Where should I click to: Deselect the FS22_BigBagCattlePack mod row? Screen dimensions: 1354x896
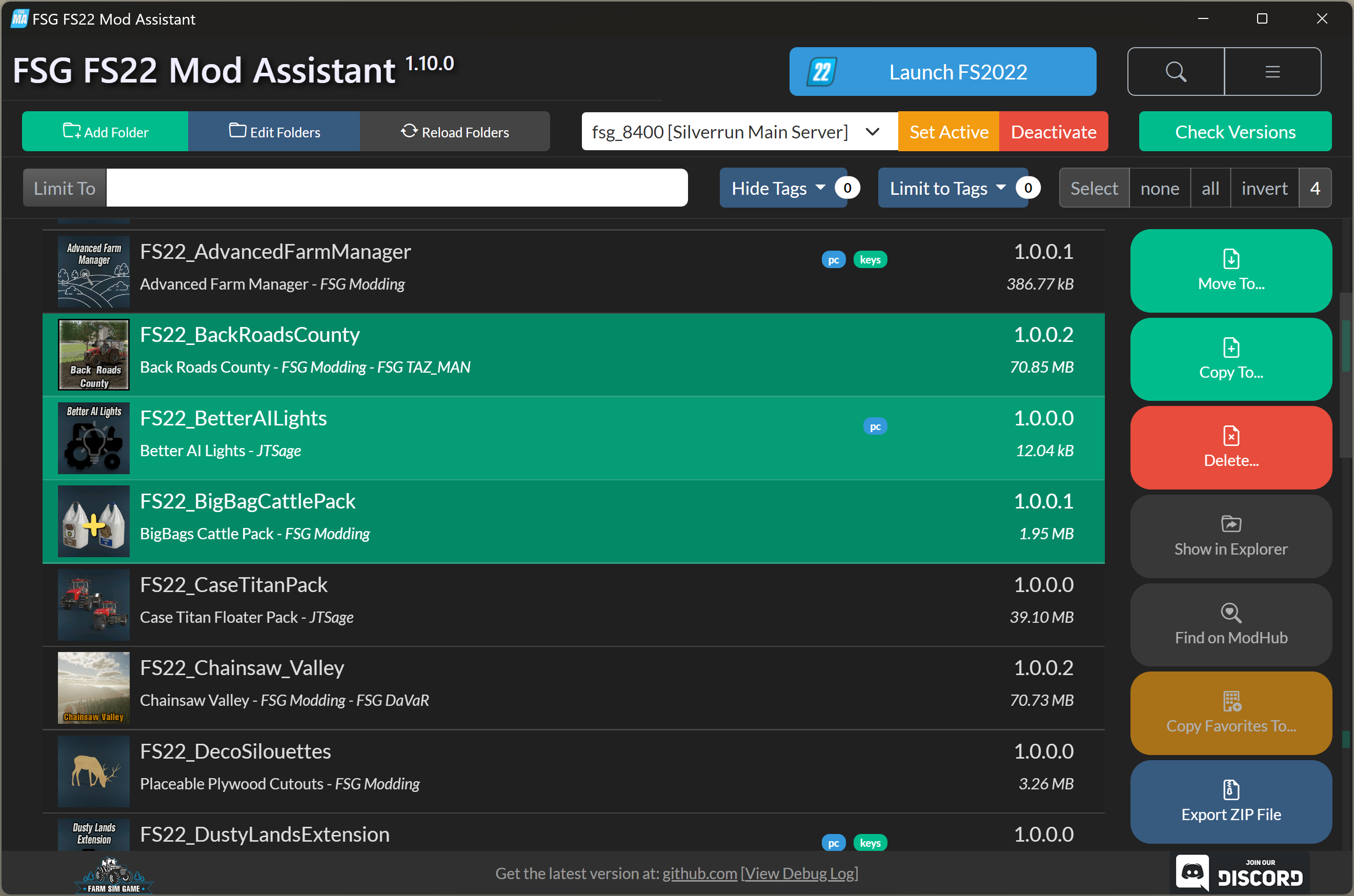(x=572, y=521)
